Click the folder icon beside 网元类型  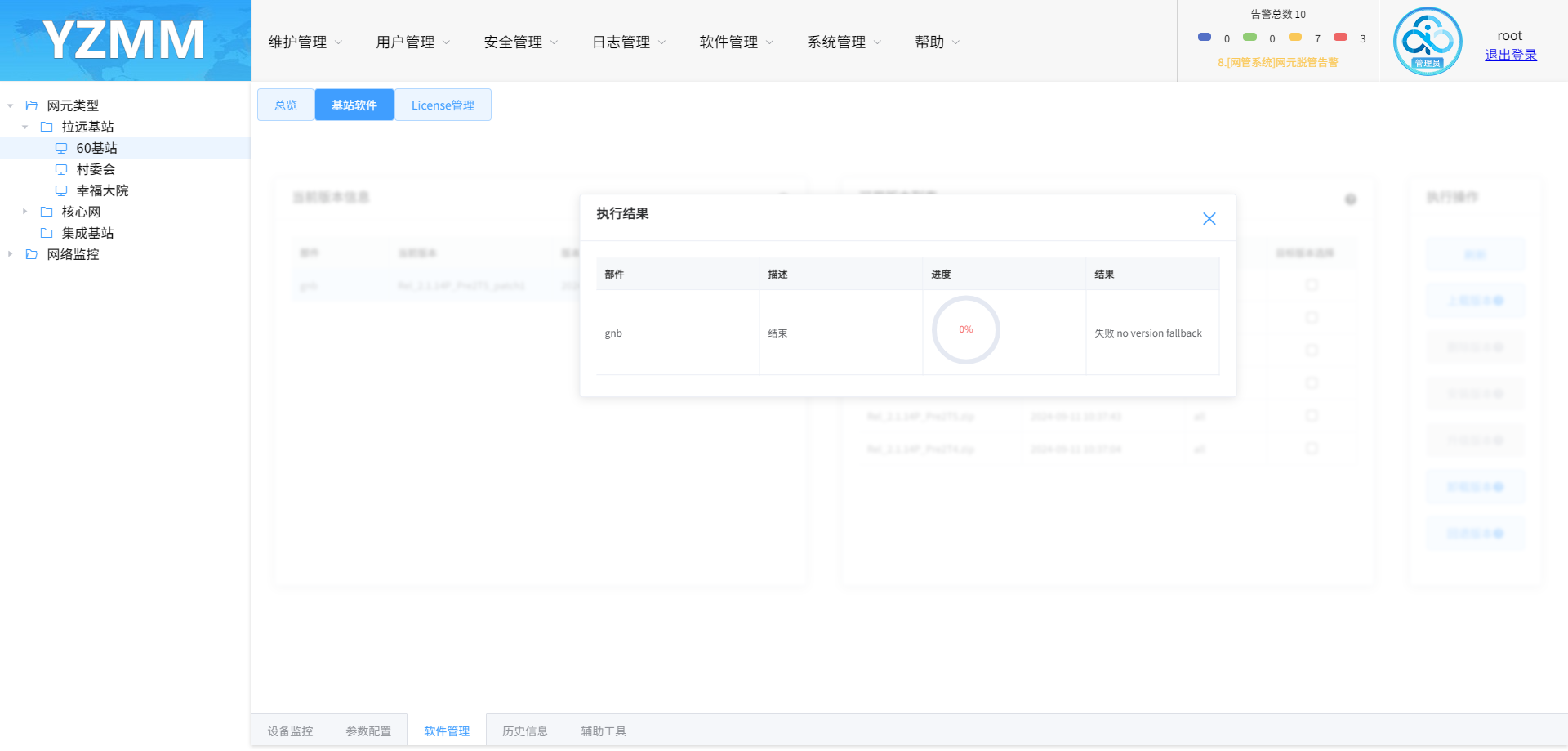point(32,105)
